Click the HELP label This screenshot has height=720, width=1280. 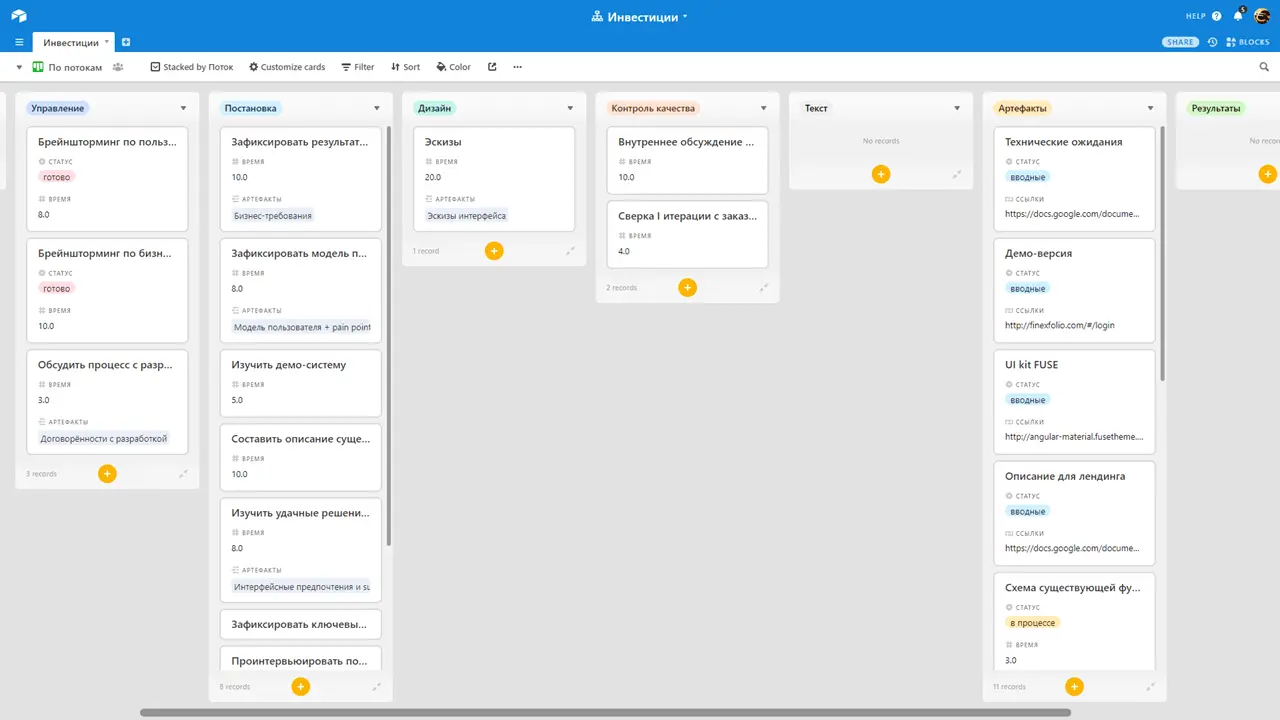pyautogui.click(x=1196, y=16)
